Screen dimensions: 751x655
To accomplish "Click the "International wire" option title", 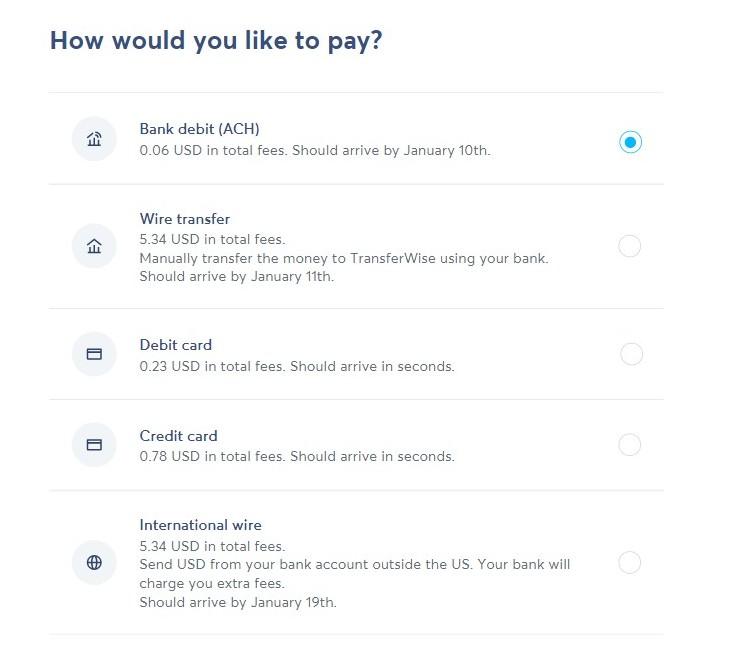I will (x=201, y=525).
